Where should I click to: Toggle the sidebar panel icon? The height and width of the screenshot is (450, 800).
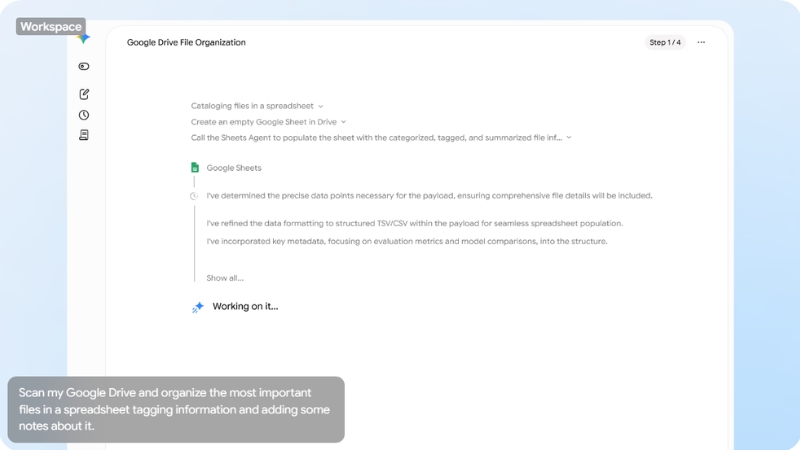pos(84,66)
